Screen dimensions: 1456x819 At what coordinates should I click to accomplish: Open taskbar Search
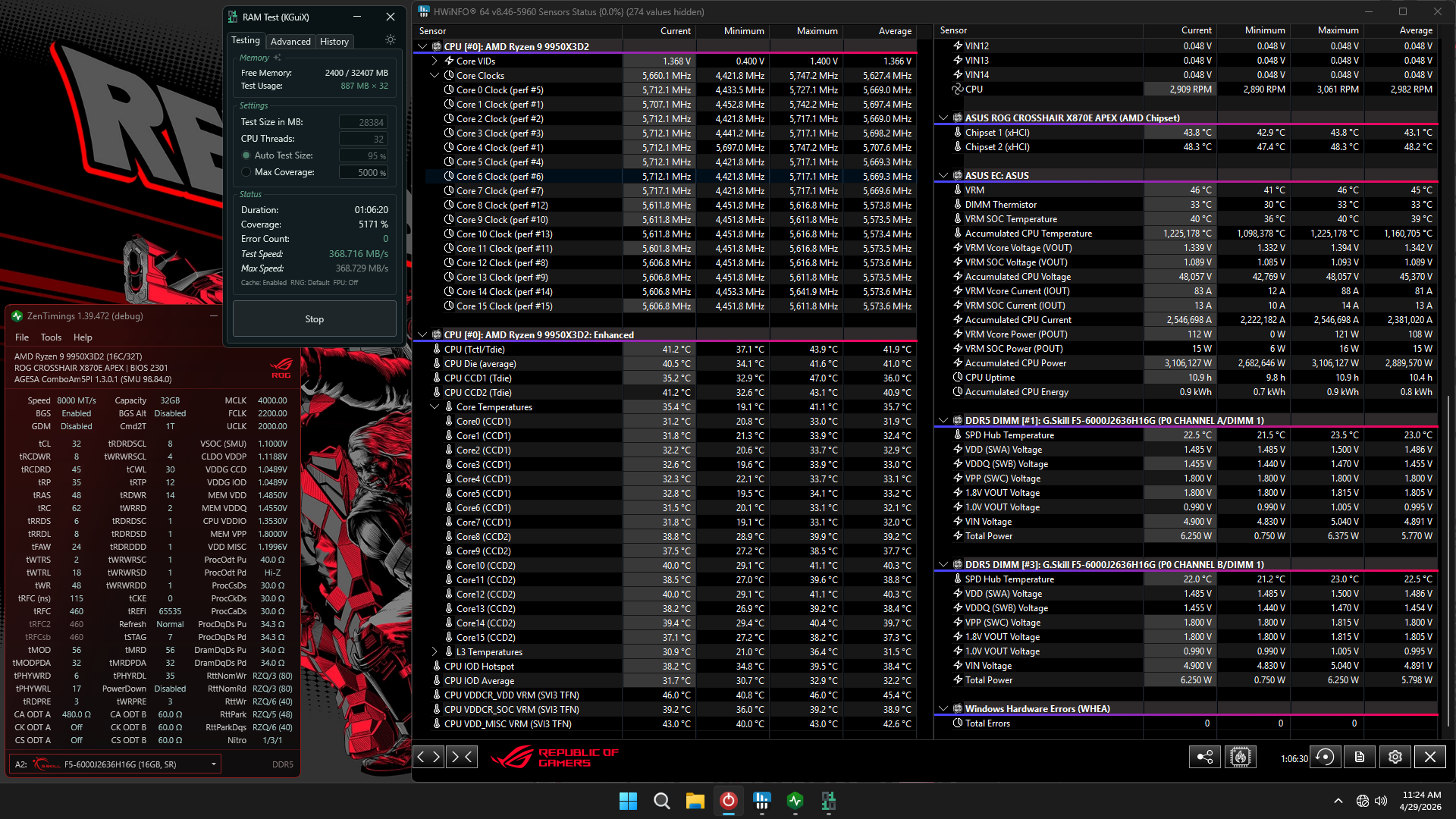(x=661, y=801)
